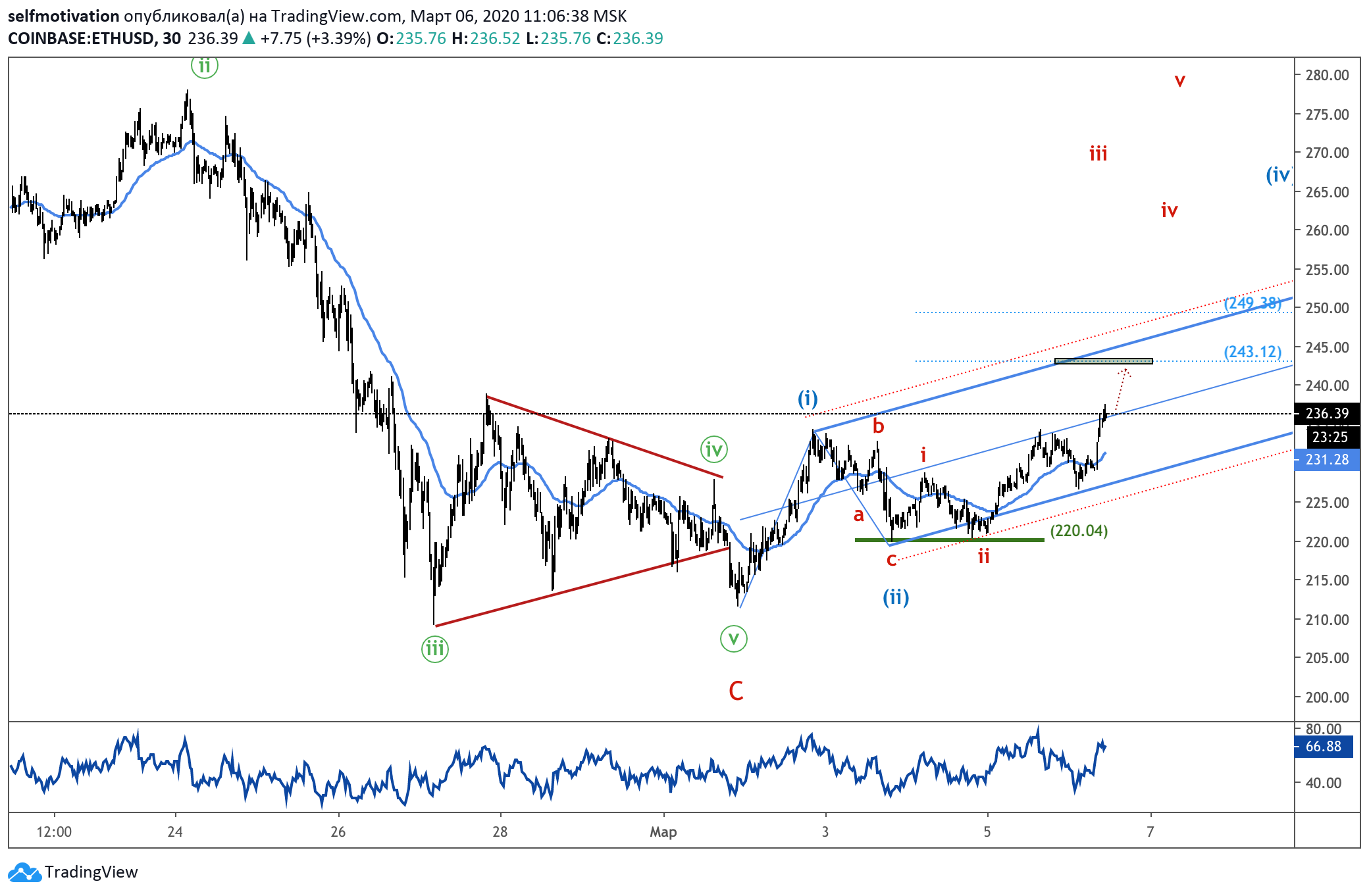1369x896 pixels.
Task: Click the green circled wave iii label
Action: pyautogui.click(x=435, y=649)
